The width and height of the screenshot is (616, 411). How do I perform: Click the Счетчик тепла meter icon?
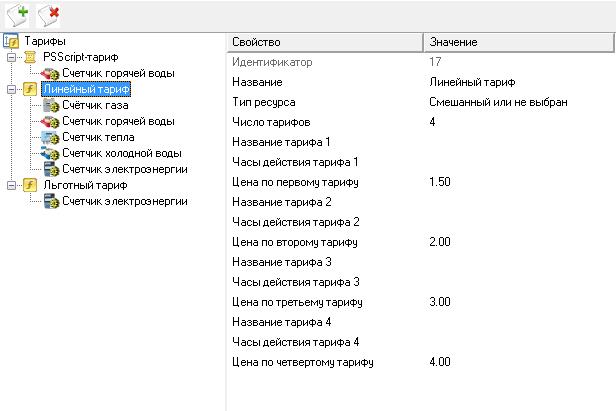point(51,137)
